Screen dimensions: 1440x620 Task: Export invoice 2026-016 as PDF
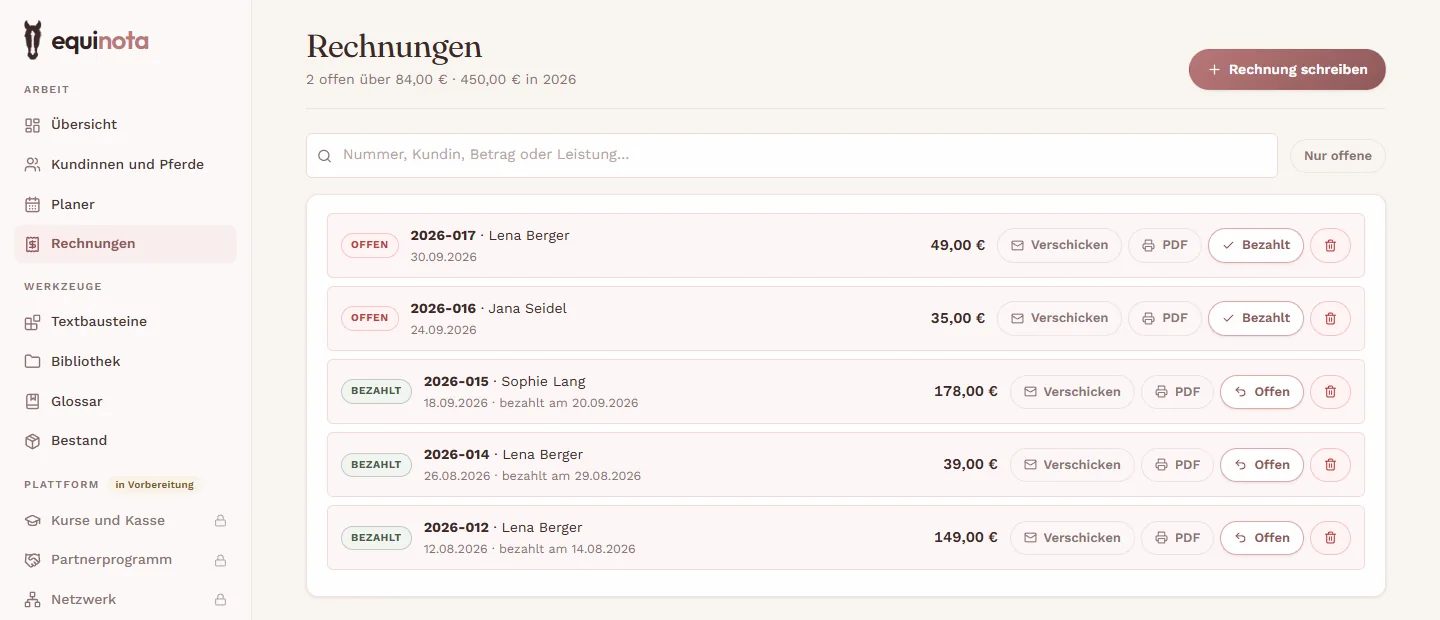(1165, 318)
